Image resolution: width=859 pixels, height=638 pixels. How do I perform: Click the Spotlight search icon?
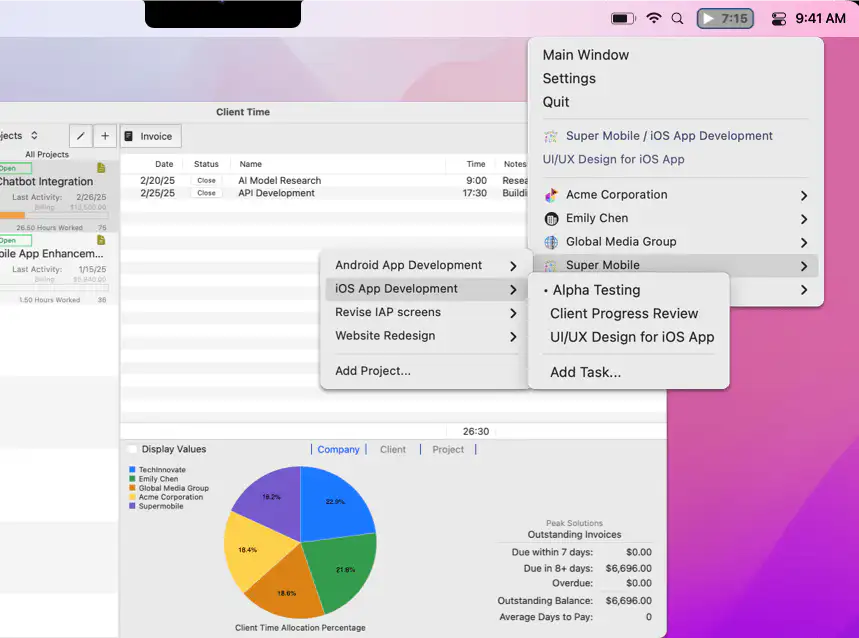[678, 18]
